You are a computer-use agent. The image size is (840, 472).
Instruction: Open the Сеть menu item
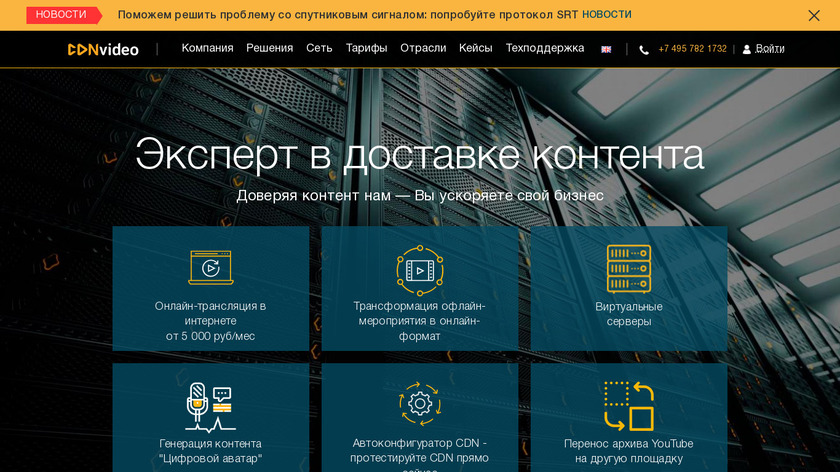pos(319,48)
